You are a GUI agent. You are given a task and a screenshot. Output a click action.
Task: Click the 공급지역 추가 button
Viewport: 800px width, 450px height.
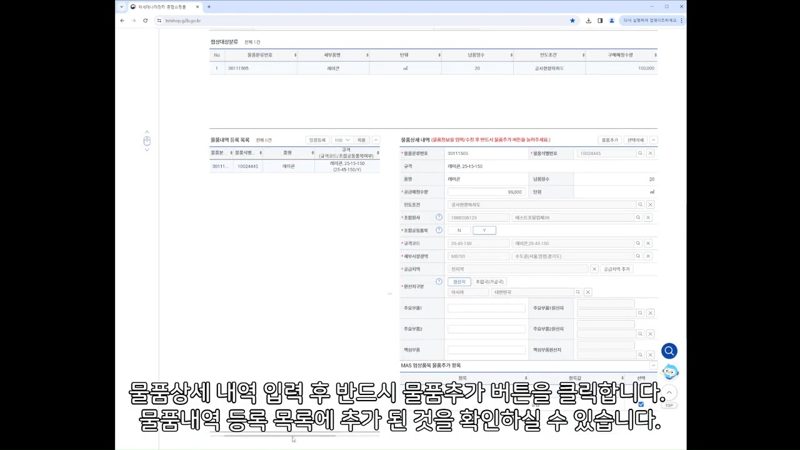pos(617,269)
